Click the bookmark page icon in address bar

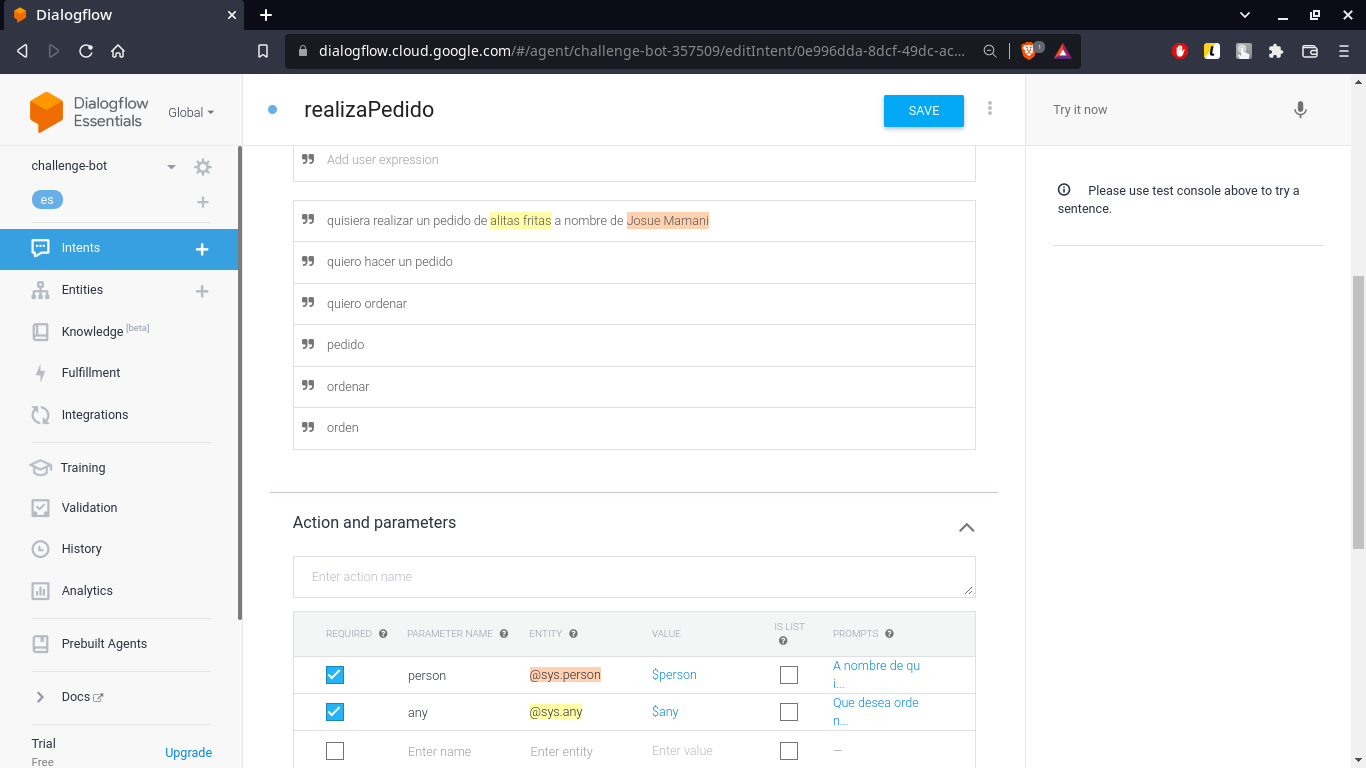(x=263, y=51)
